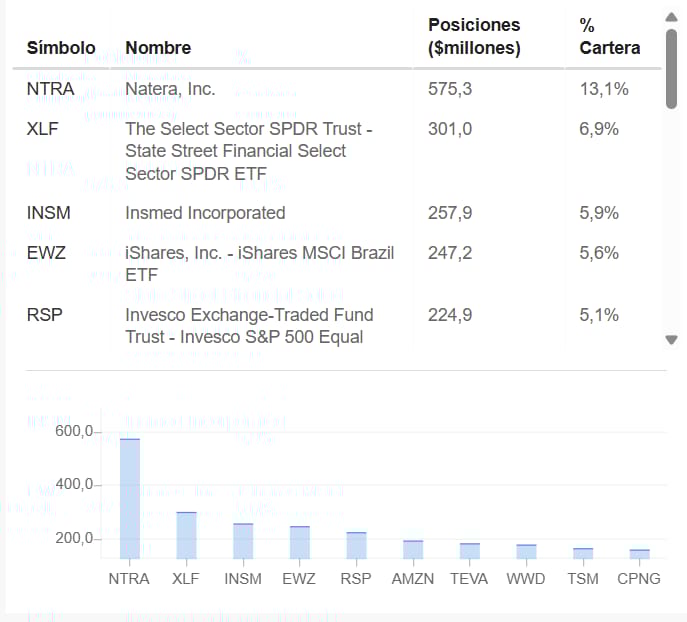This screenshot has width=687, height=622.
Task: Click the scroll up arrow of the table
Action: [x=671, y=17]
